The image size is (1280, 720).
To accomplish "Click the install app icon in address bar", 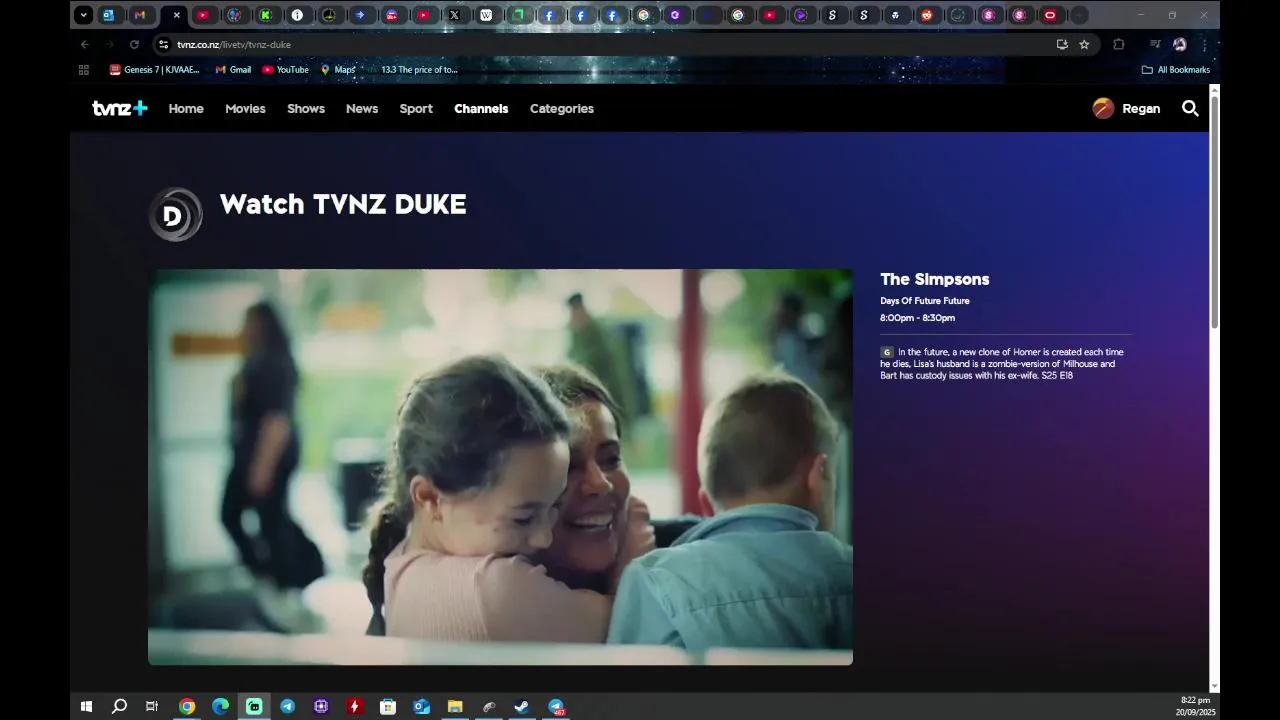I will click(1062, 44).
